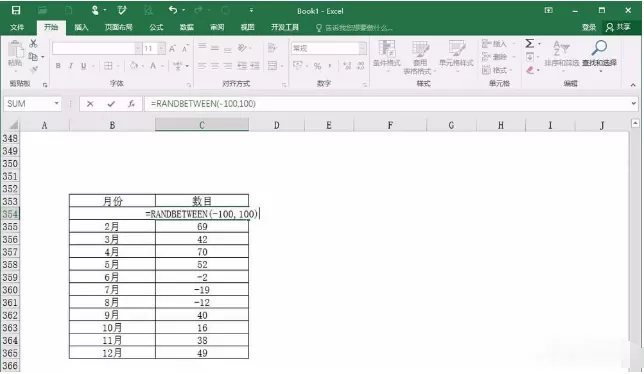Click the Format Painter brush icon

[x=34, y=69]
